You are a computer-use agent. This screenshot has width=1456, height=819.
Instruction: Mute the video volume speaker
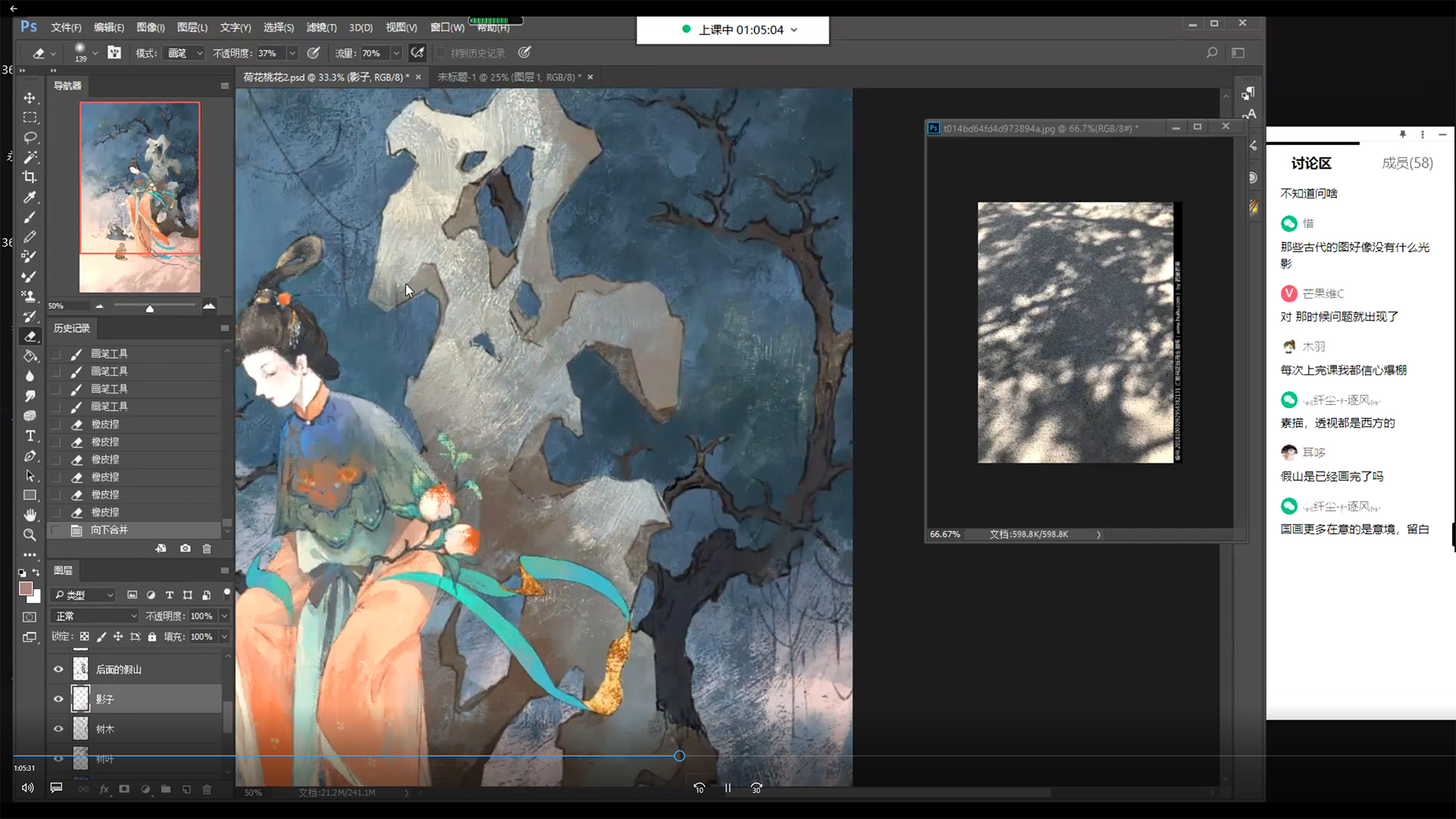[27, 788]
